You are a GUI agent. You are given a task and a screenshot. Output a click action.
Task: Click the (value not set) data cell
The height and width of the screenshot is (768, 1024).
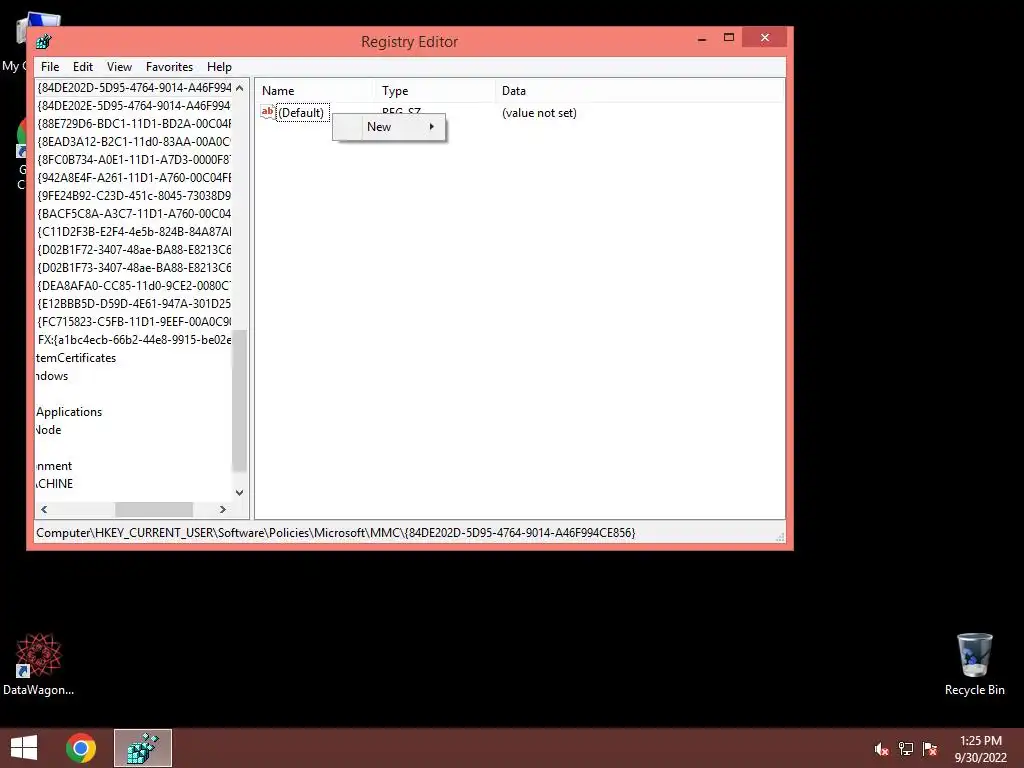[x=539, y=112]
